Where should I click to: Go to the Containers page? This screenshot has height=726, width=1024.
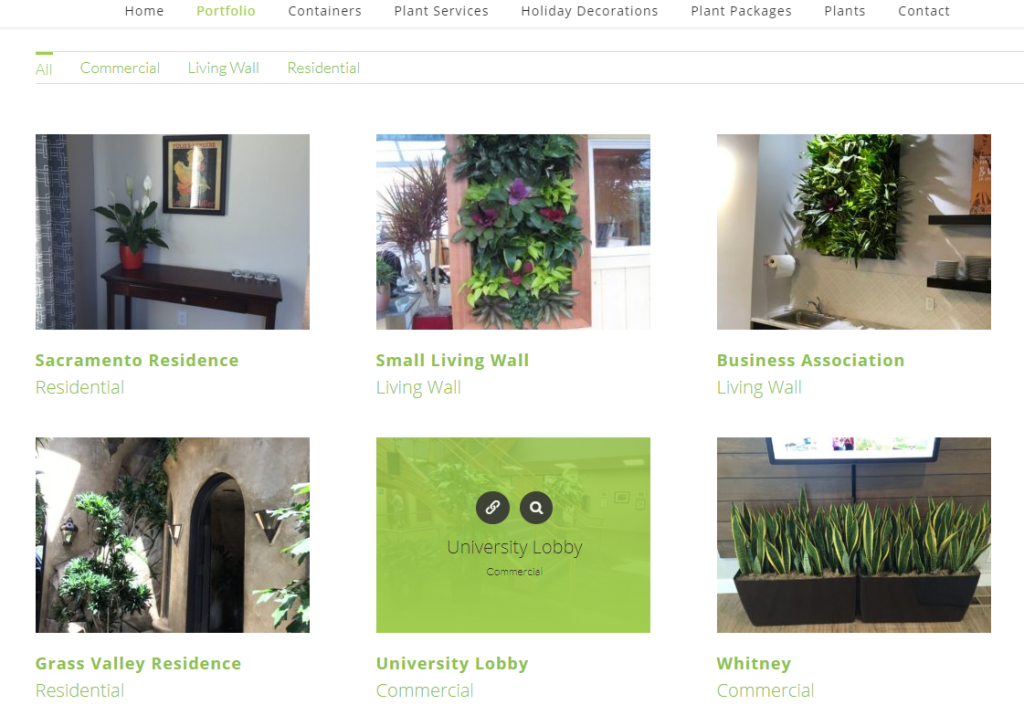pos(325,11)
